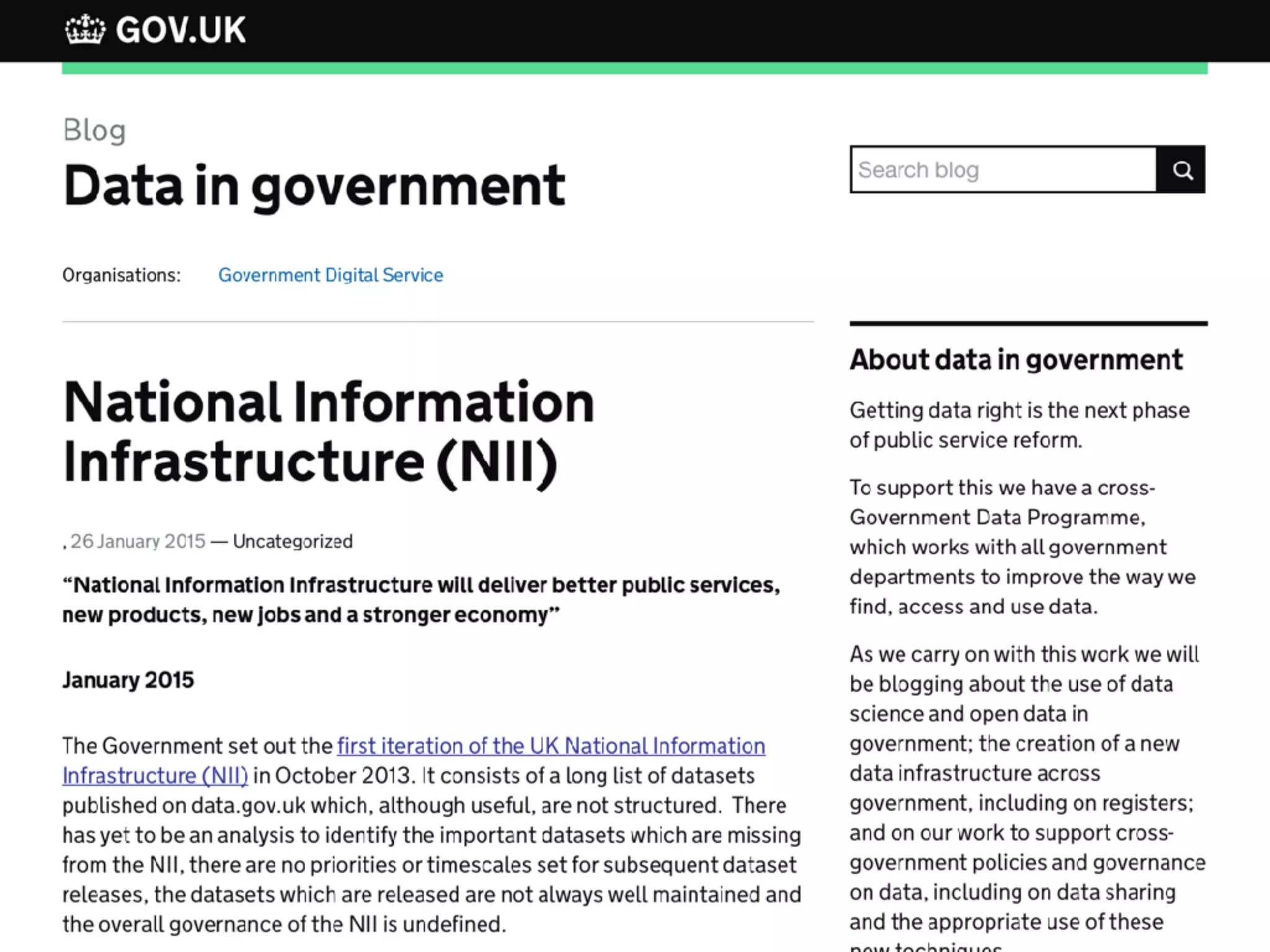The width and height of the screenshot is (1270, 952).
Task: Click the GOV.UK logo text
Action: (180, 30)
